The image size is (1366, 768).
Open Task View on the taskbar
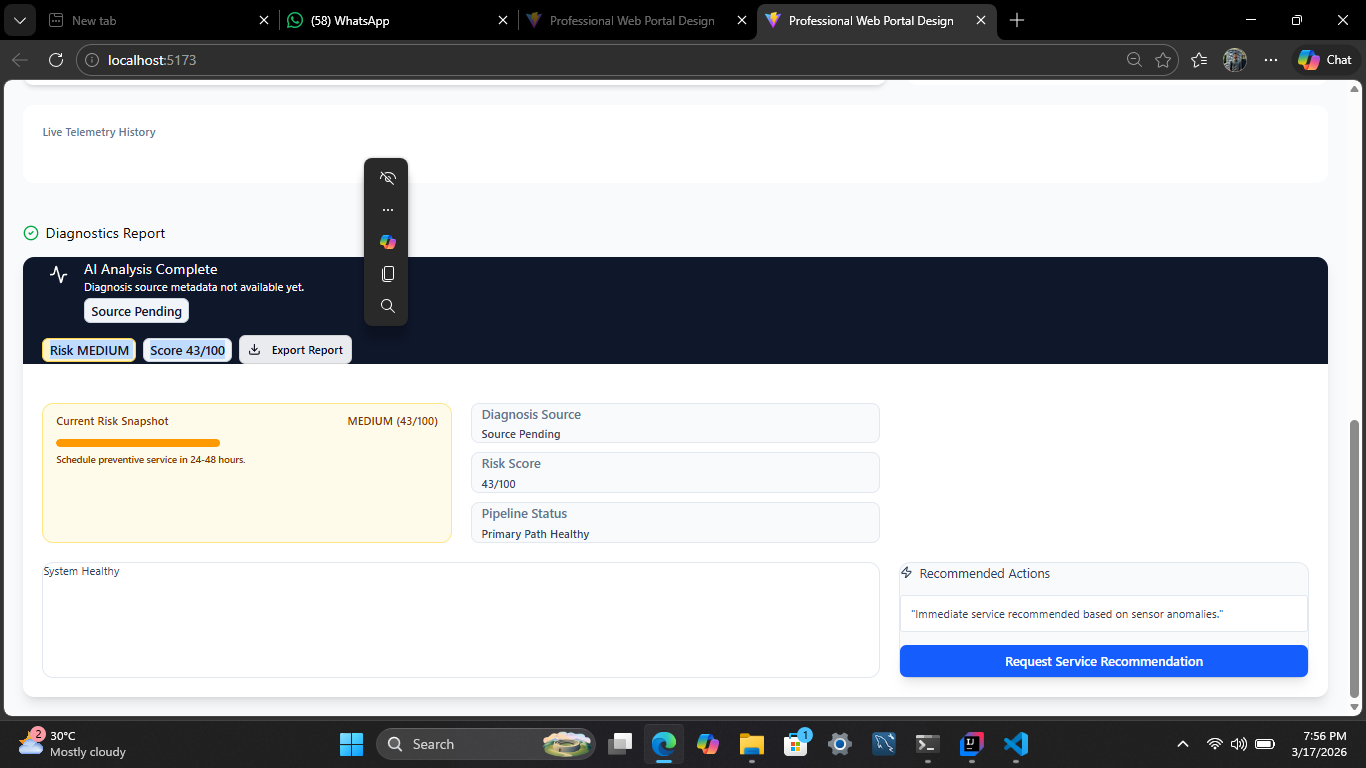(x=620, y=744)
